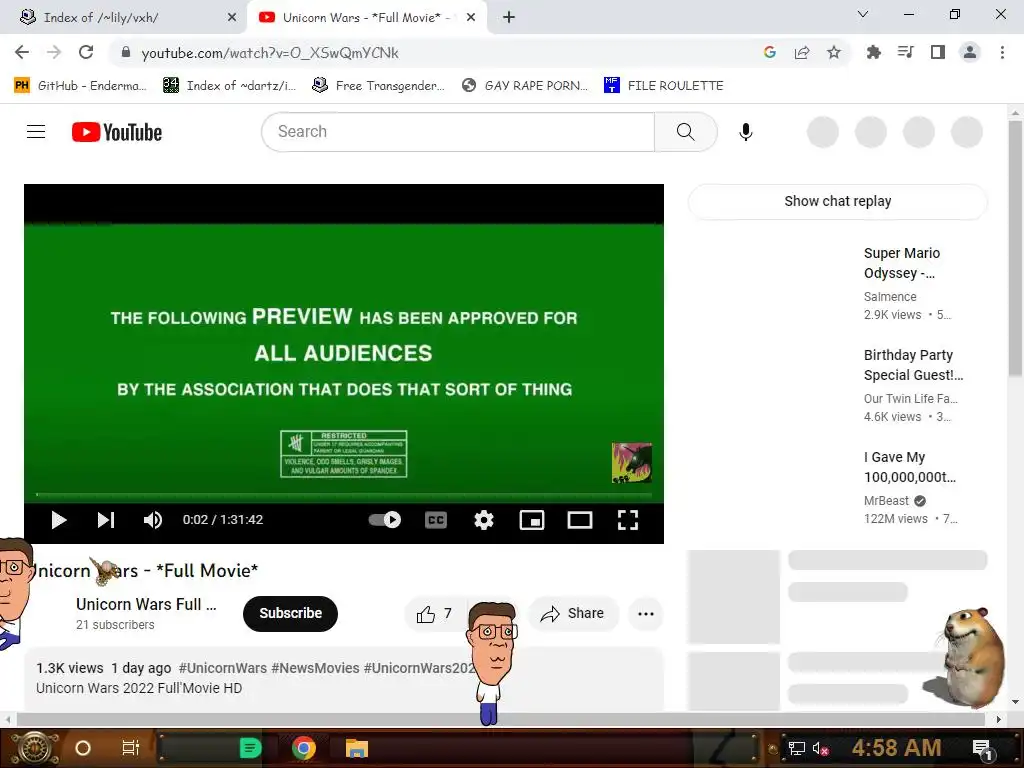Enter fullscreen video mode
This screenshot has width=1024, height=768.
tap(628, 520)
